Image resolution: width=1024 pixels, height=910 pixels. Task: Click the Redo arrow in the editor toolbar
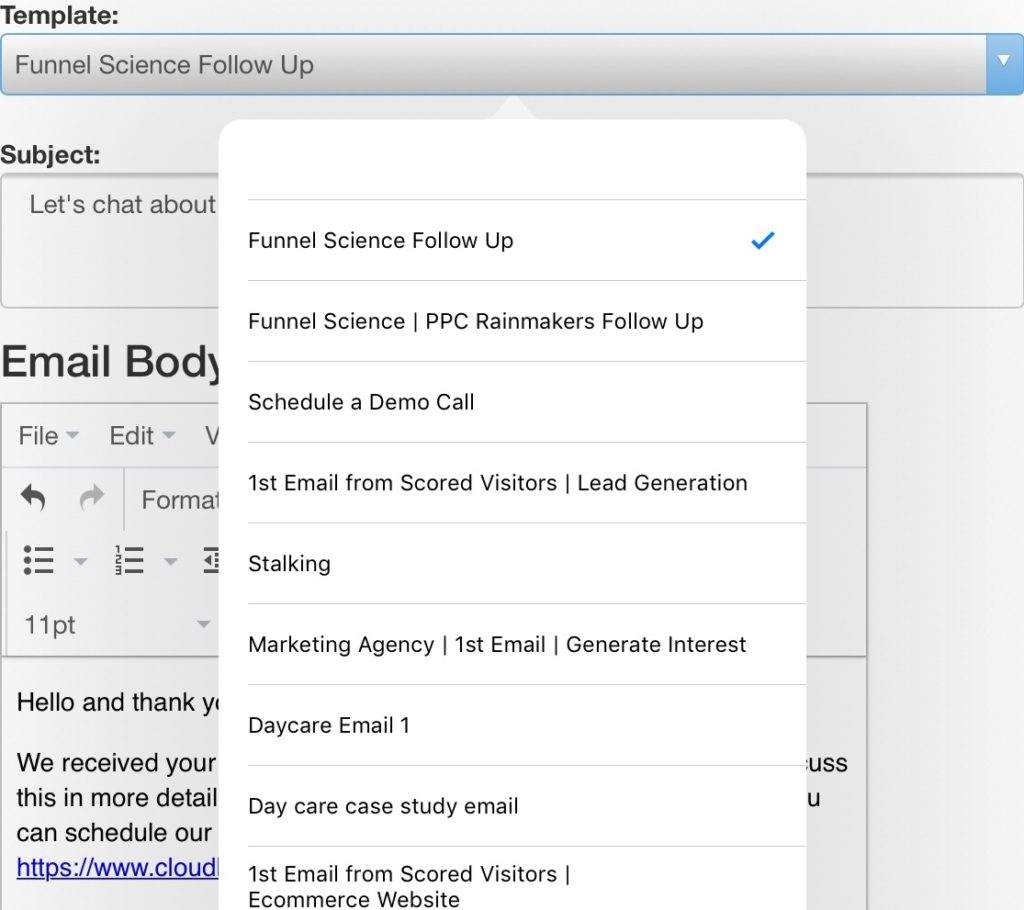(92, 498)
